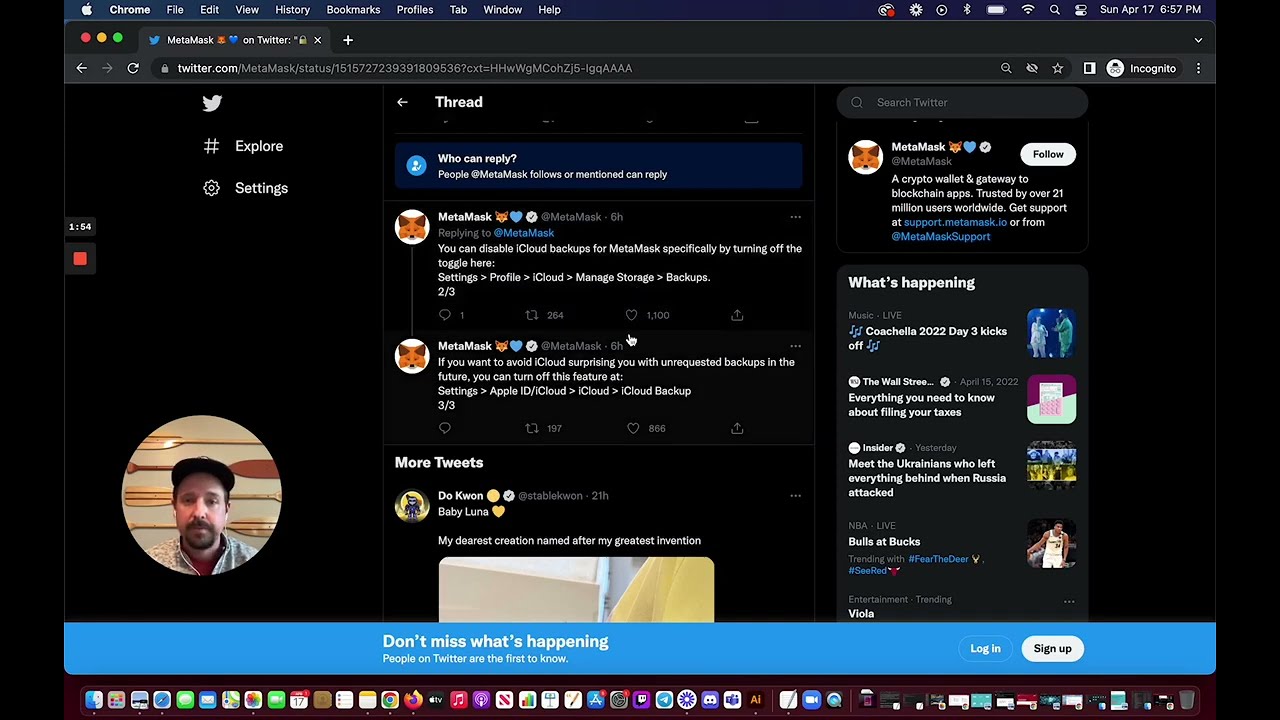Click Chrome's back navigation arrow
Viewport: 1280px width, 720px height.
tap(82, 68)
